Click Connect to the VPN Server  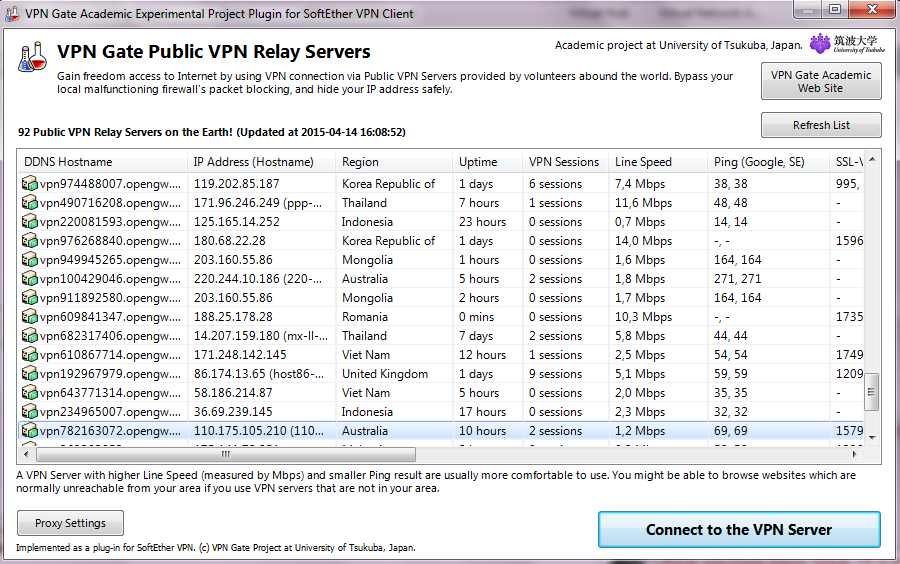(x=739, y=530)
